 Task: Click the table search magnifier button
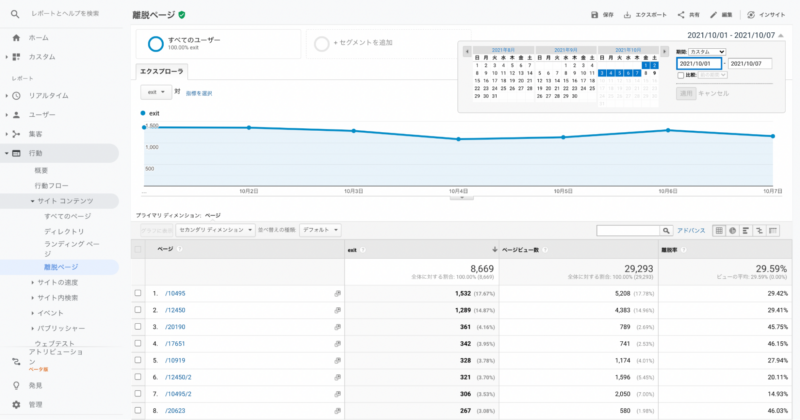666,231
